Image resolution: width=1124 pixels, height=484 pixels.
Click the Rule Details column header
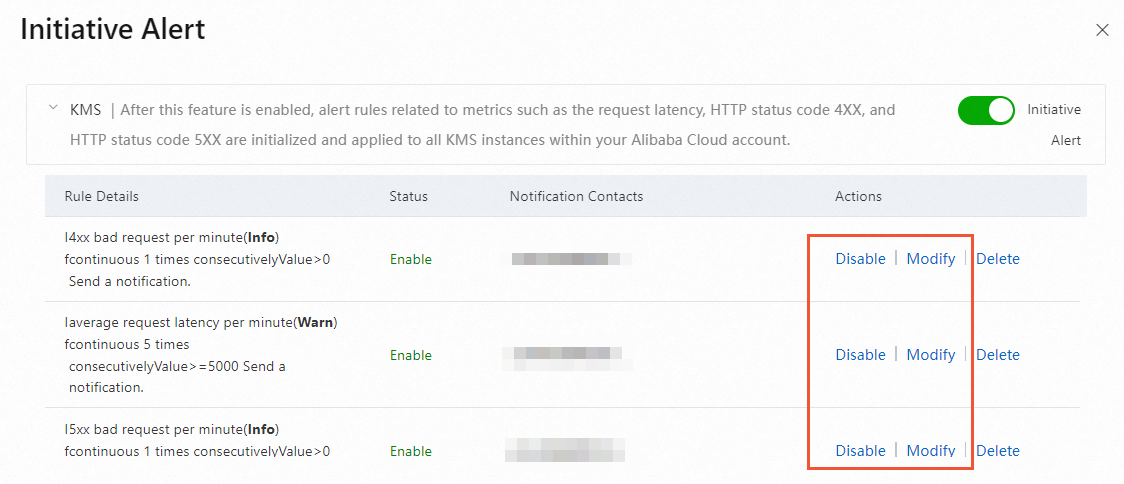101,196
